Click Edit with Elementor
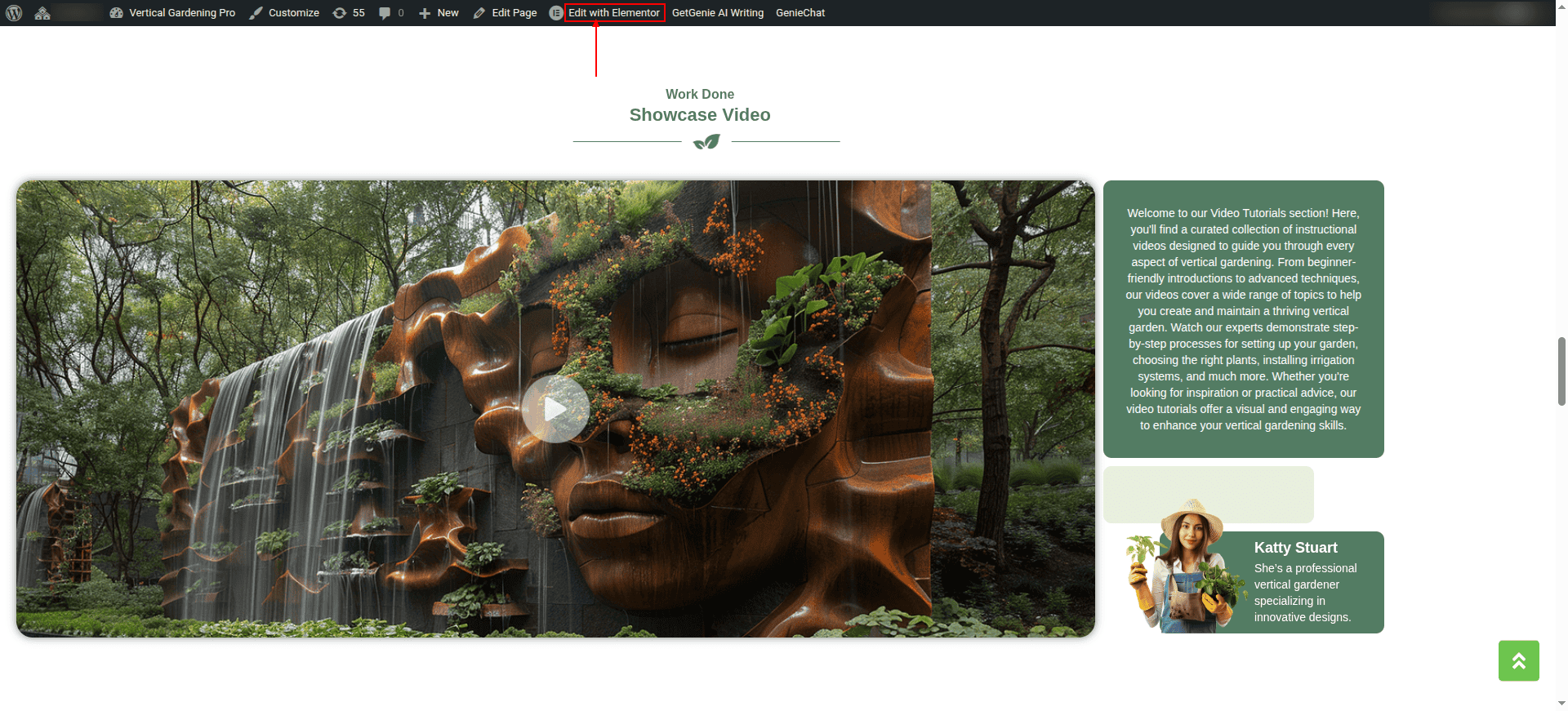Screen dimensions: 1568x711 tap(614, 13)
